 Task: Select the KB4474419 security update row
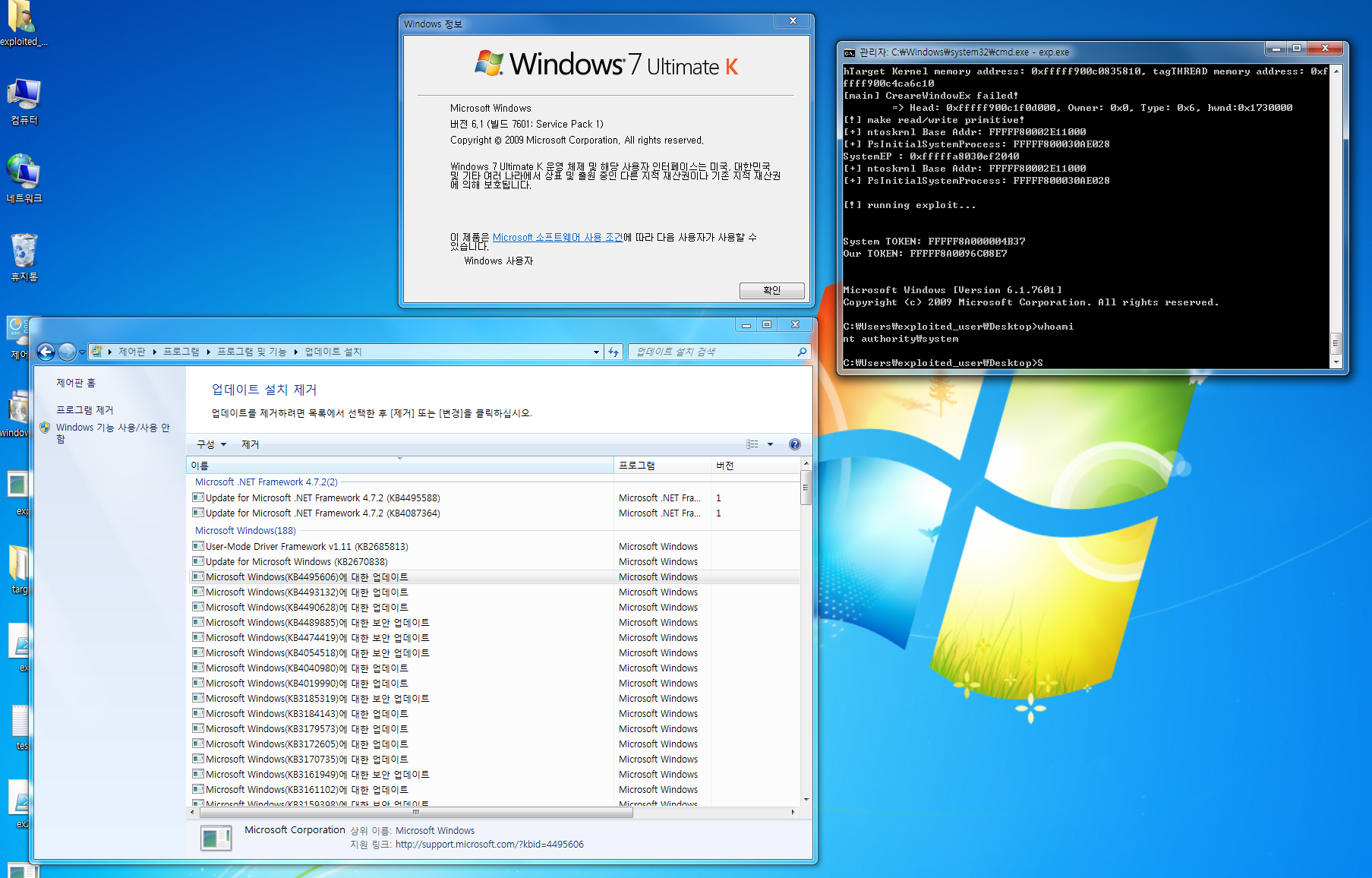[x=494, y=637]
